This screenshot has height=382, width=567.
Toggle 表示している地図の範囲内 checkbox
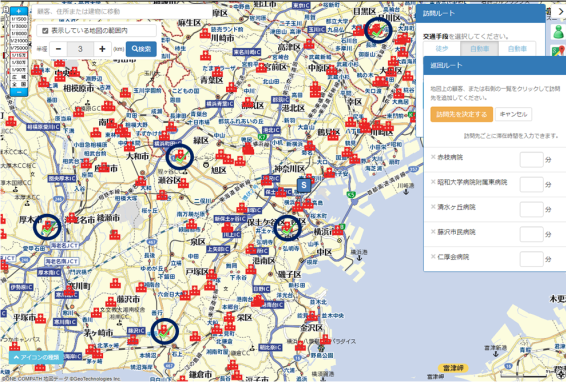click(45, 31)
